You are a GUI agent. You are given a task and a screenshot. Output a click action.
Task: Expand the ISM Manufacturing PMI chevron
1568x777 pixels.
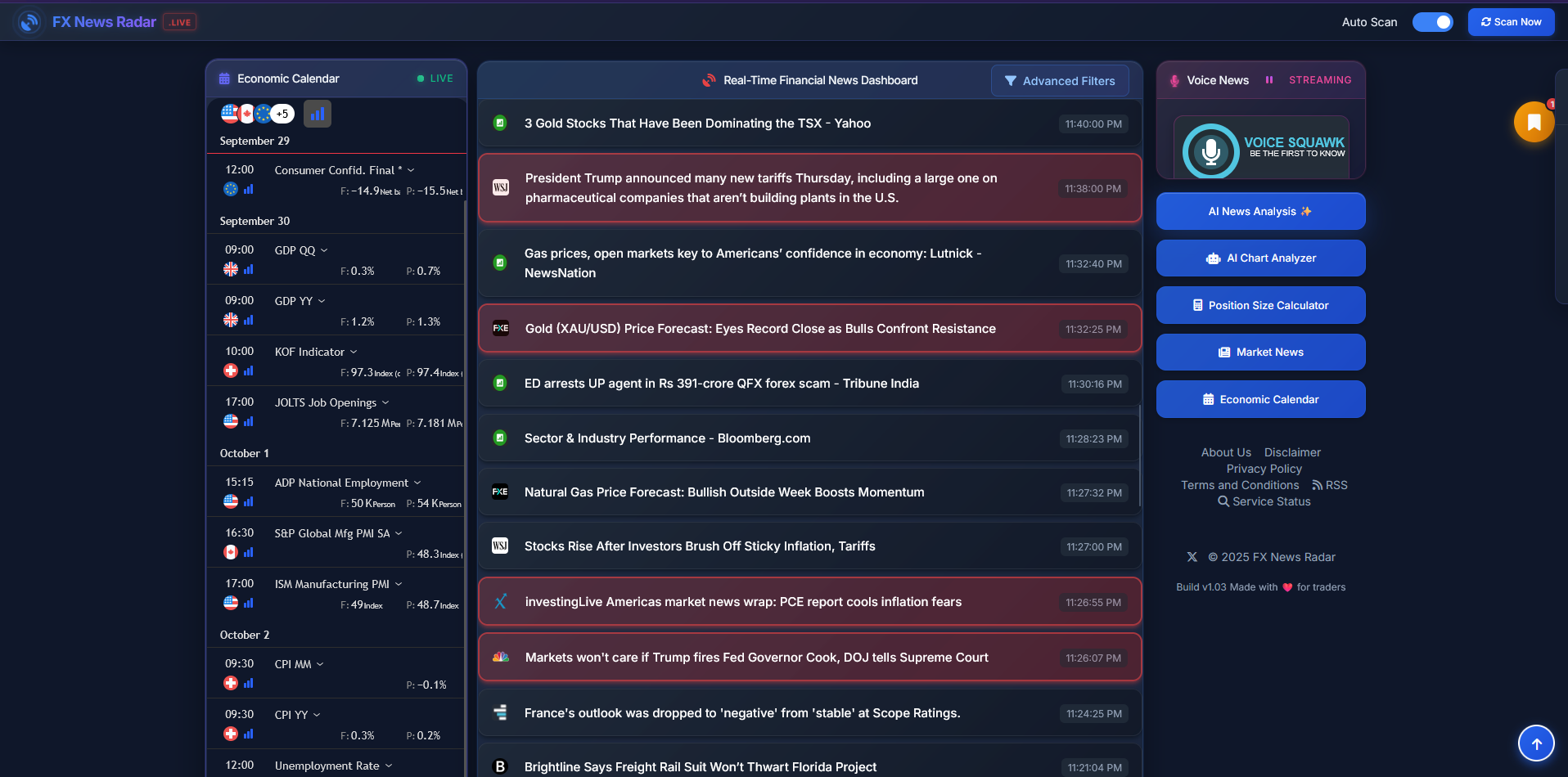click(x=399, y=584)
